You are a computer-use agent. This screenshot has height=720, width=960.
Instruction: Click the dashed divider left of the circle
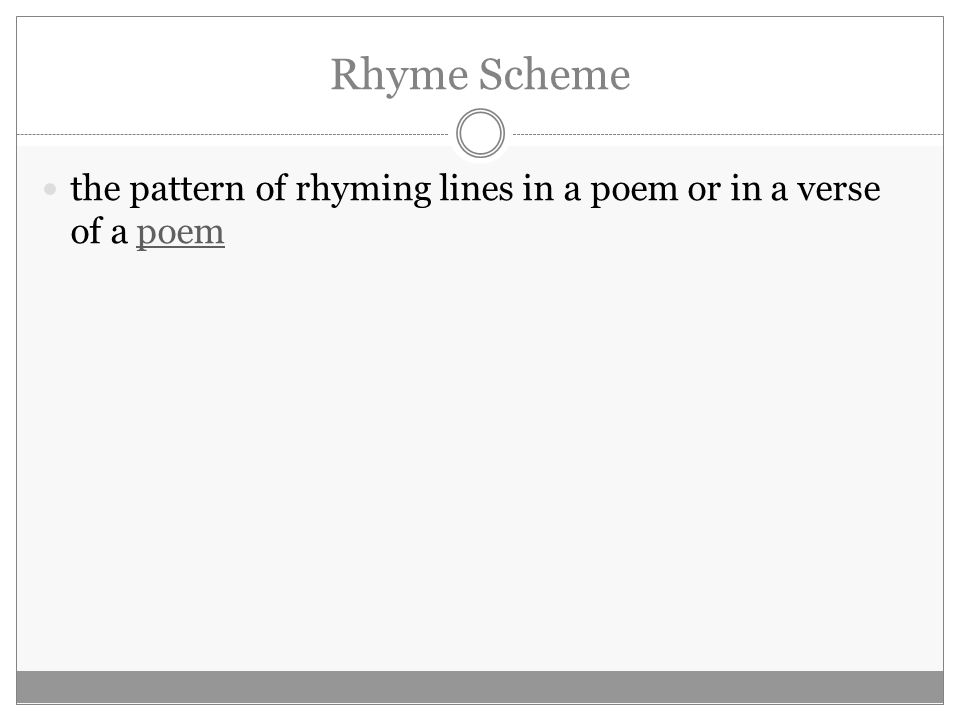[233, 134]
